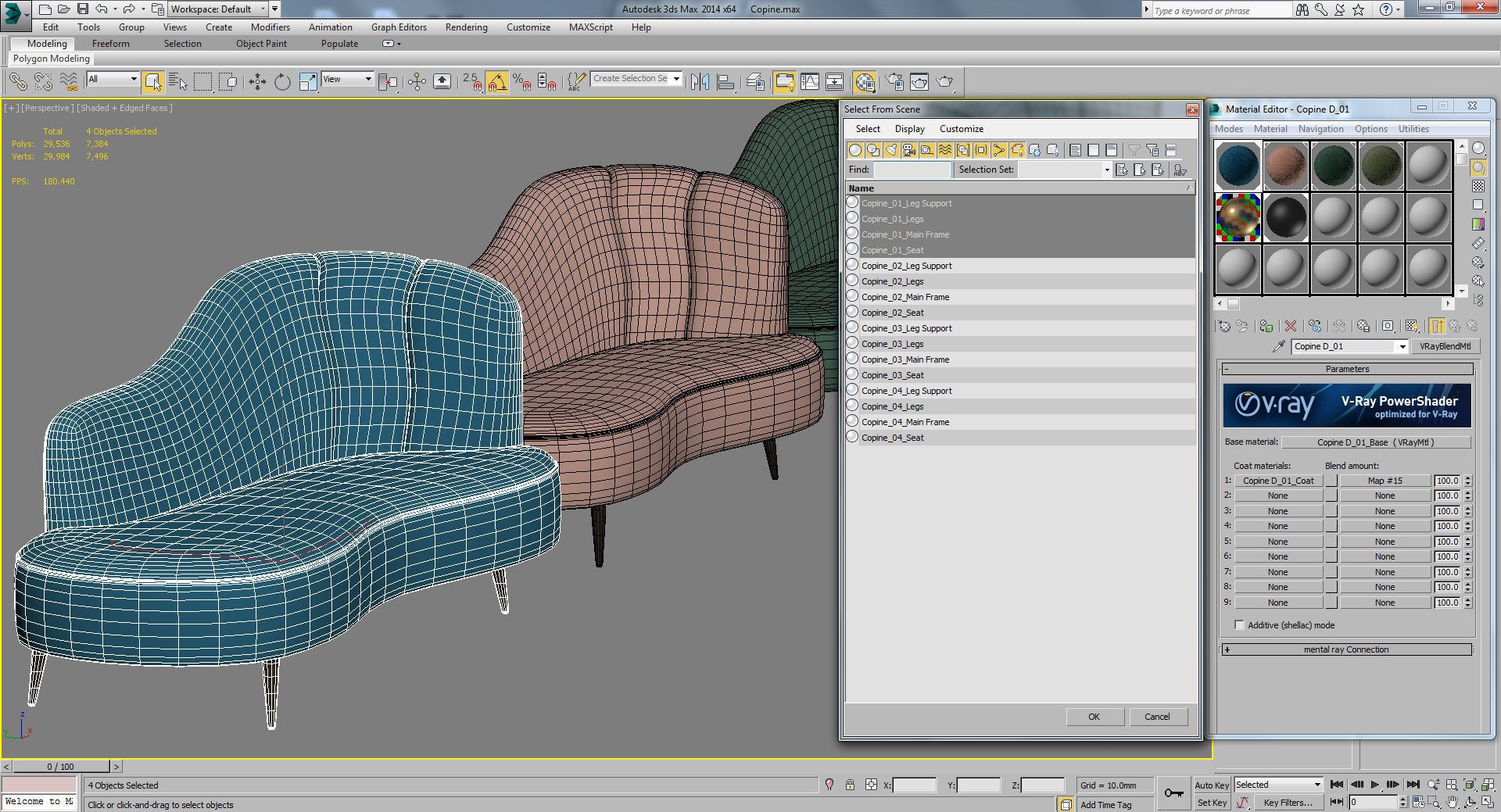Select the dark green material sample sphere
1501x812 pixels.
click(x=1334, y=166)
